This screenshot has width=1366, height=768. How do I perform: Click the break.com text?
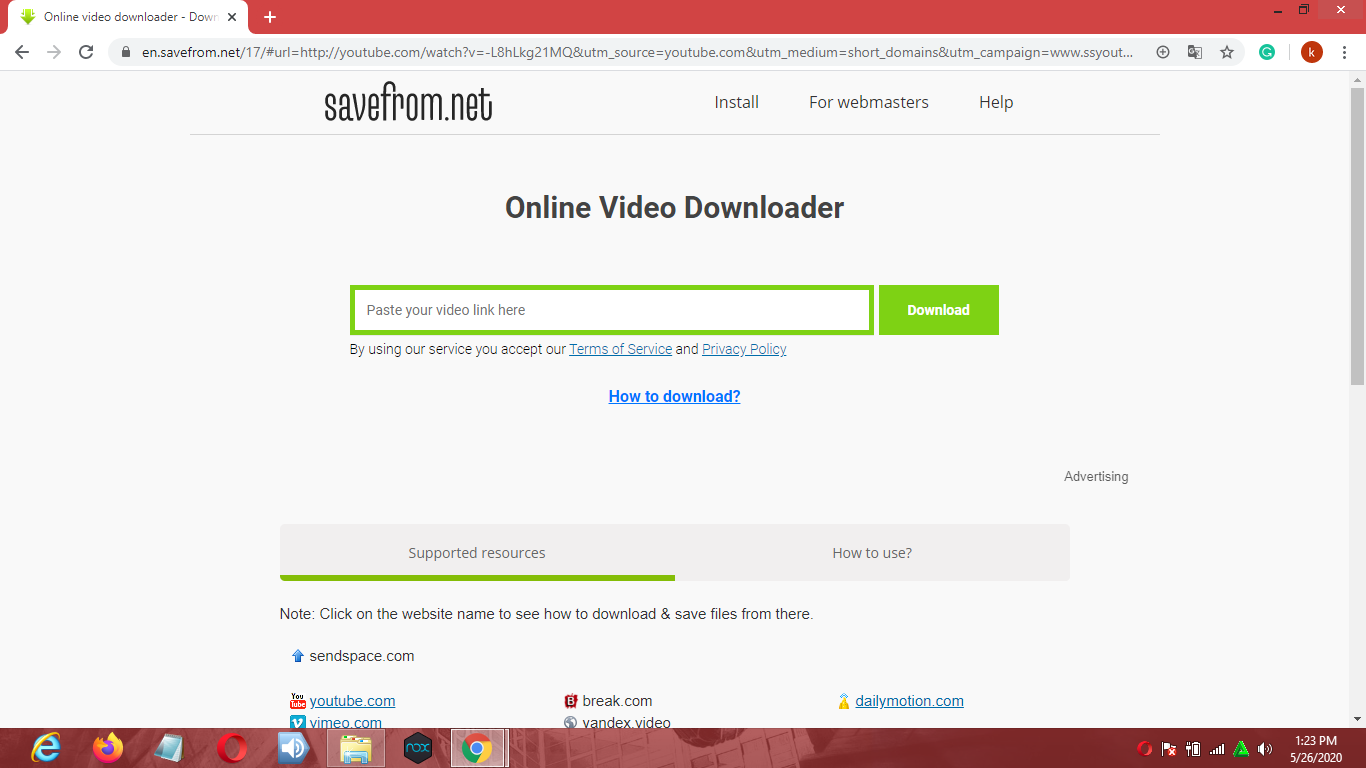[618, 701]
